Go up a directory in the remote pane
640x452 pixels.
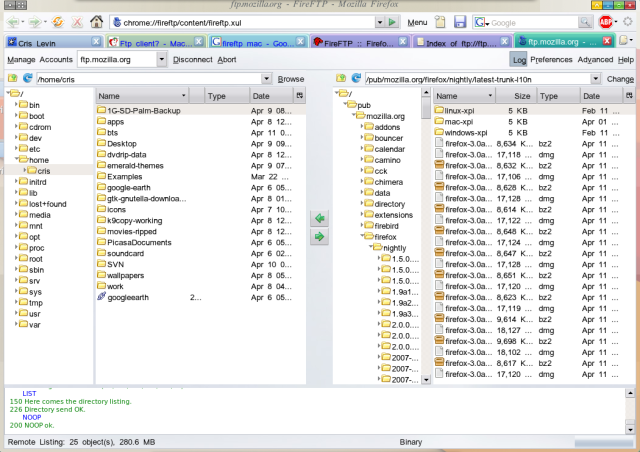(x=341, y=78)
